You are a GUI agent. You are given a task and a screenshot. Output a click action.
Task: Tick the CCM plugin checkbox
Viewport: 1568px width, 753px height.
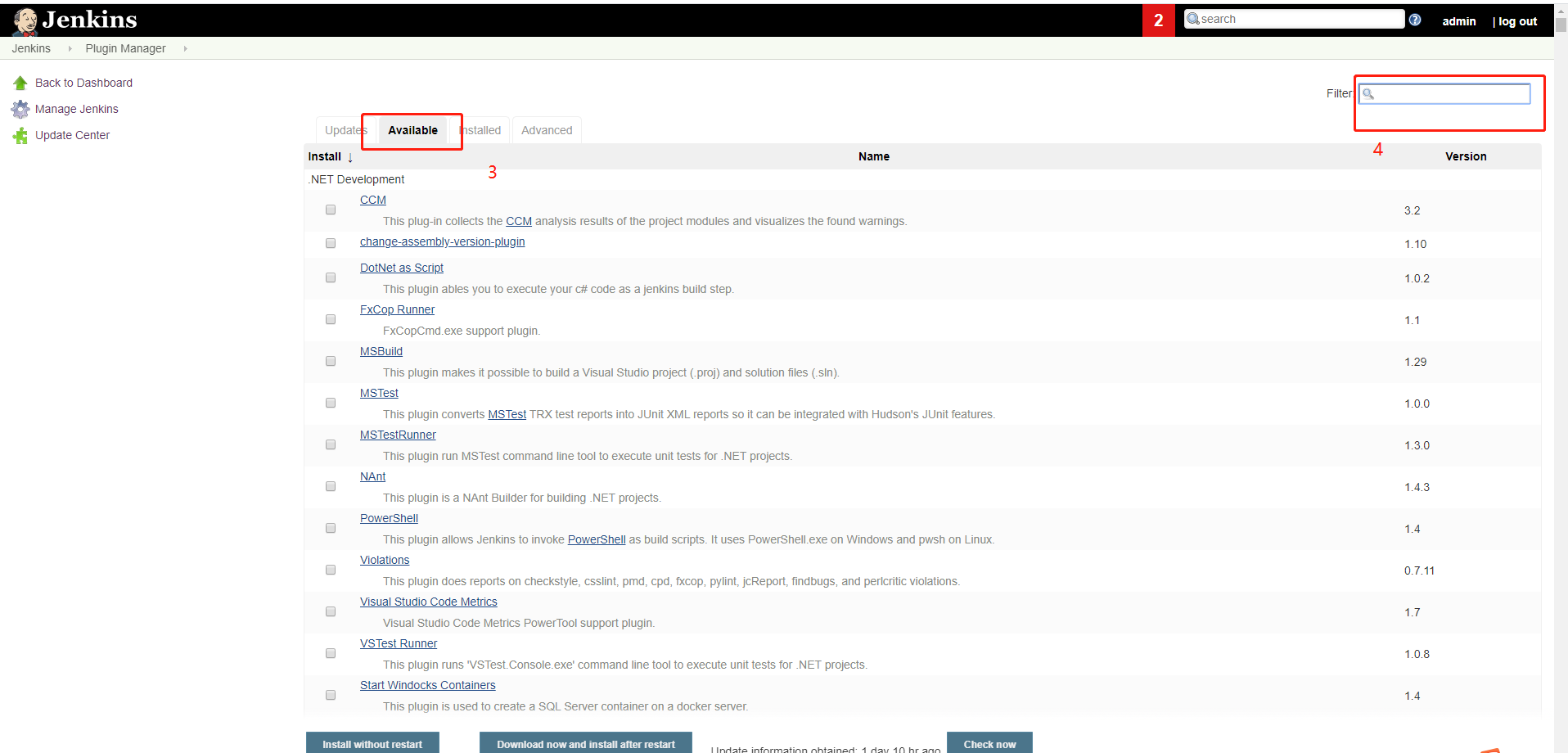point(331,210)
